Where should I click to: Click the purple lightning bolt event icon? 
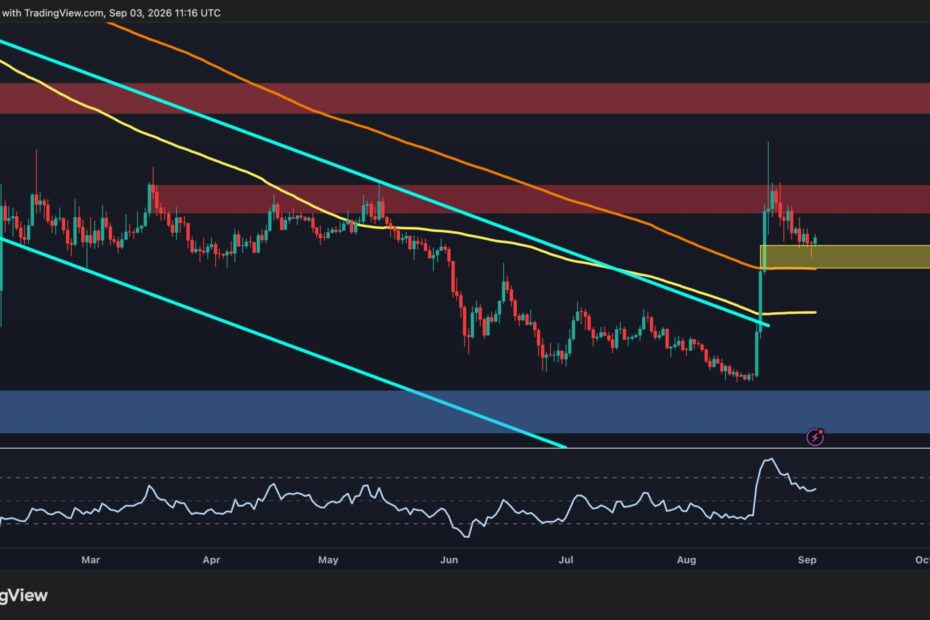(x=816, y=437)
